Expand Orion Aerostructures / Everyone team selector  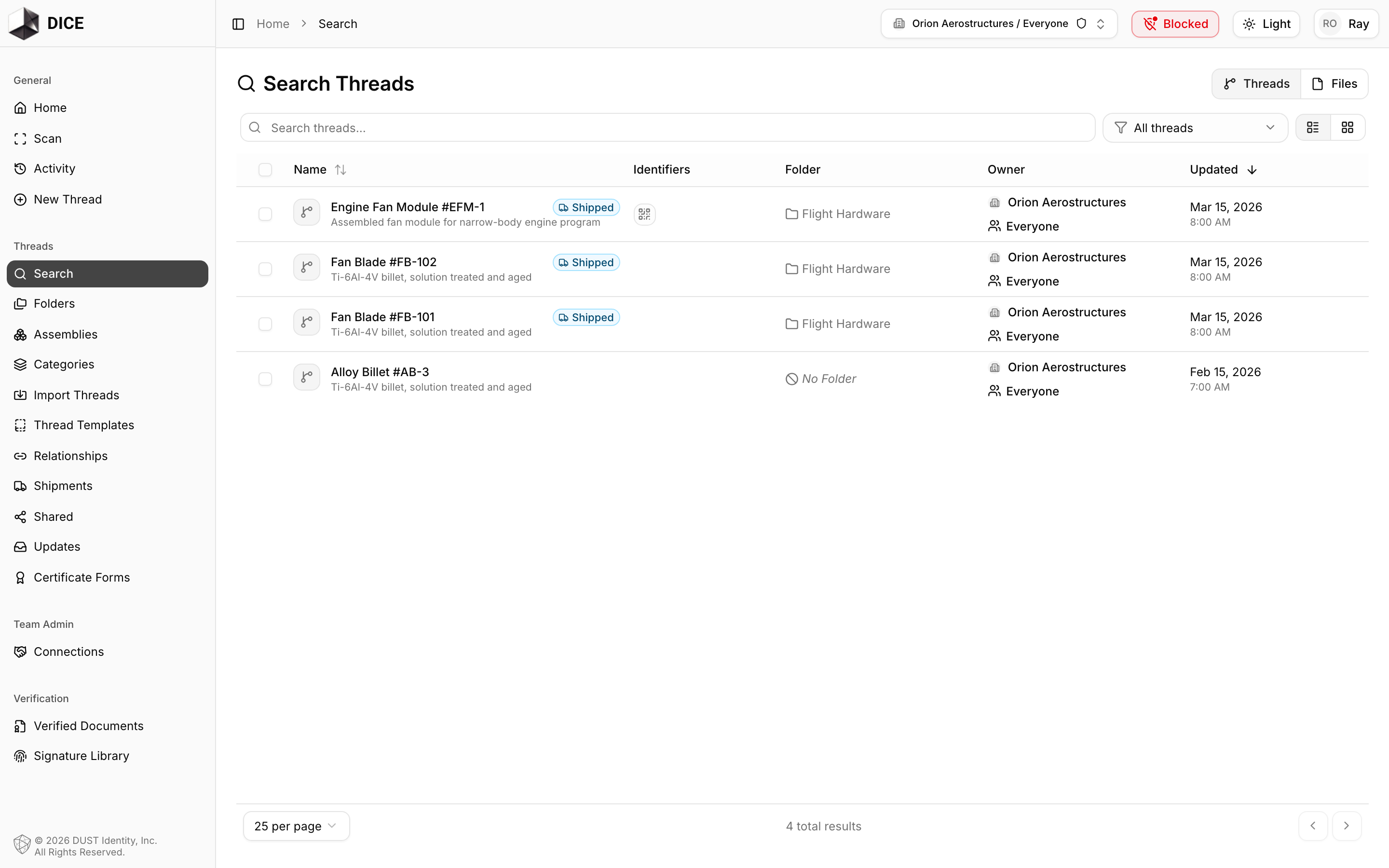coord(999,24)
